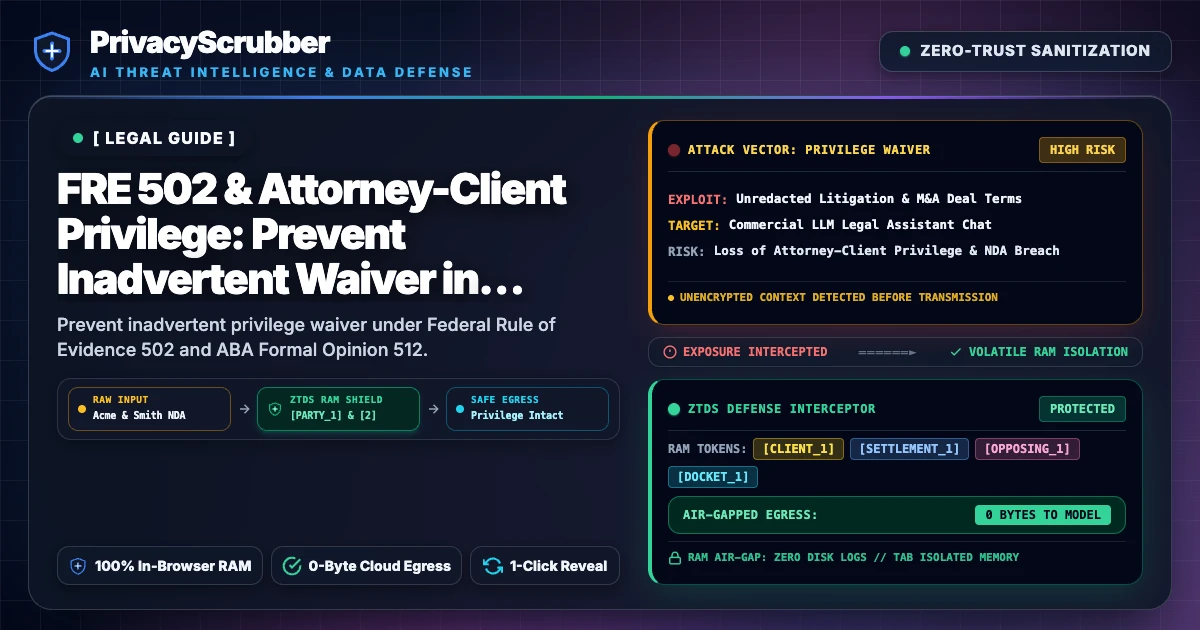Click the PrivacyScrubber brand name

point(210,43)
